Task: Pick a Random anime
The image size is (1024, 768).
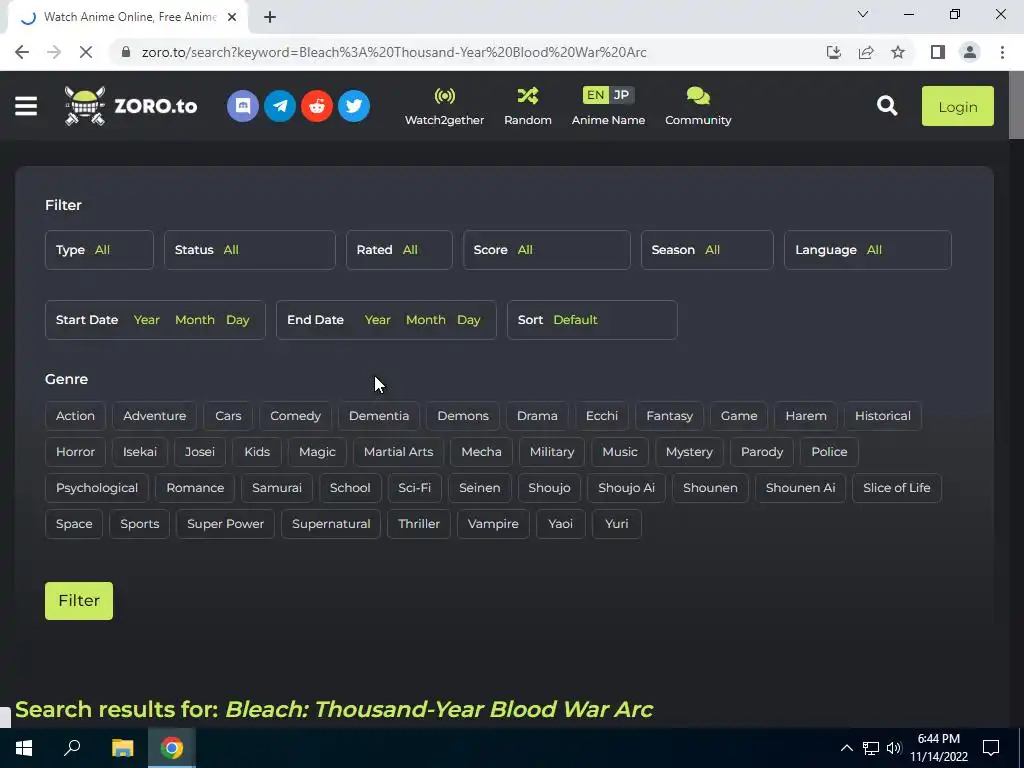Action: pyautogui.click(x=528, y=106)
